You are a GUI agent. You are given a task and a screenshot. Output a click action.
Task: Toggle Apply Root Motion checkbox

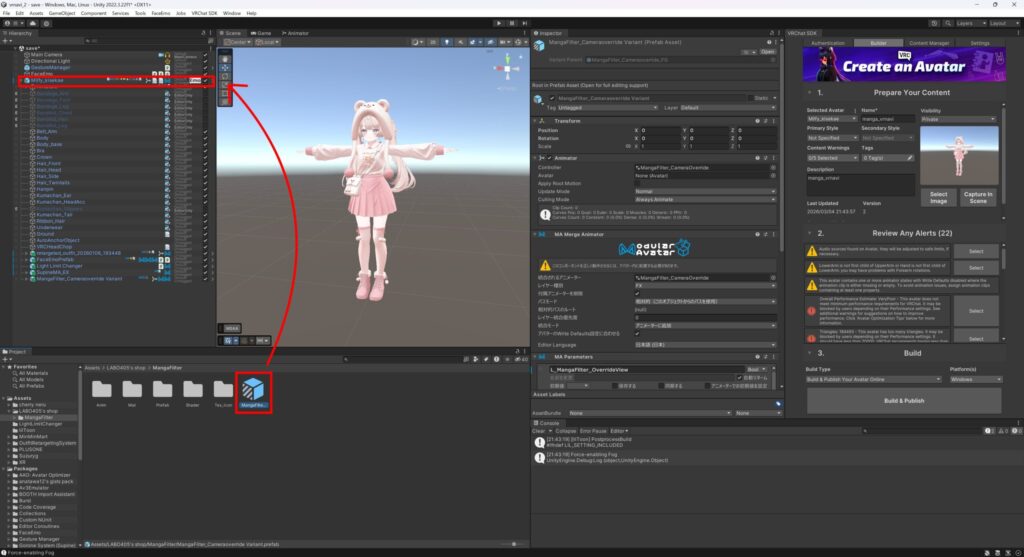[637, 184]
